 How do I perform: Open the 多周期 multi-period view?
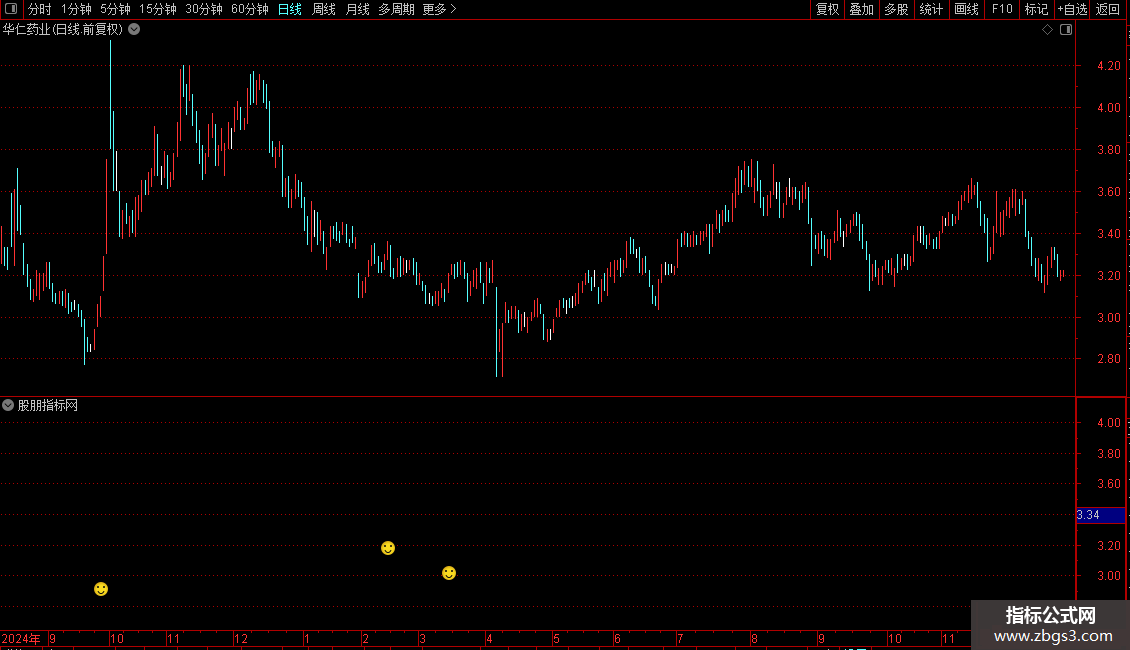(x=396, y=9)
